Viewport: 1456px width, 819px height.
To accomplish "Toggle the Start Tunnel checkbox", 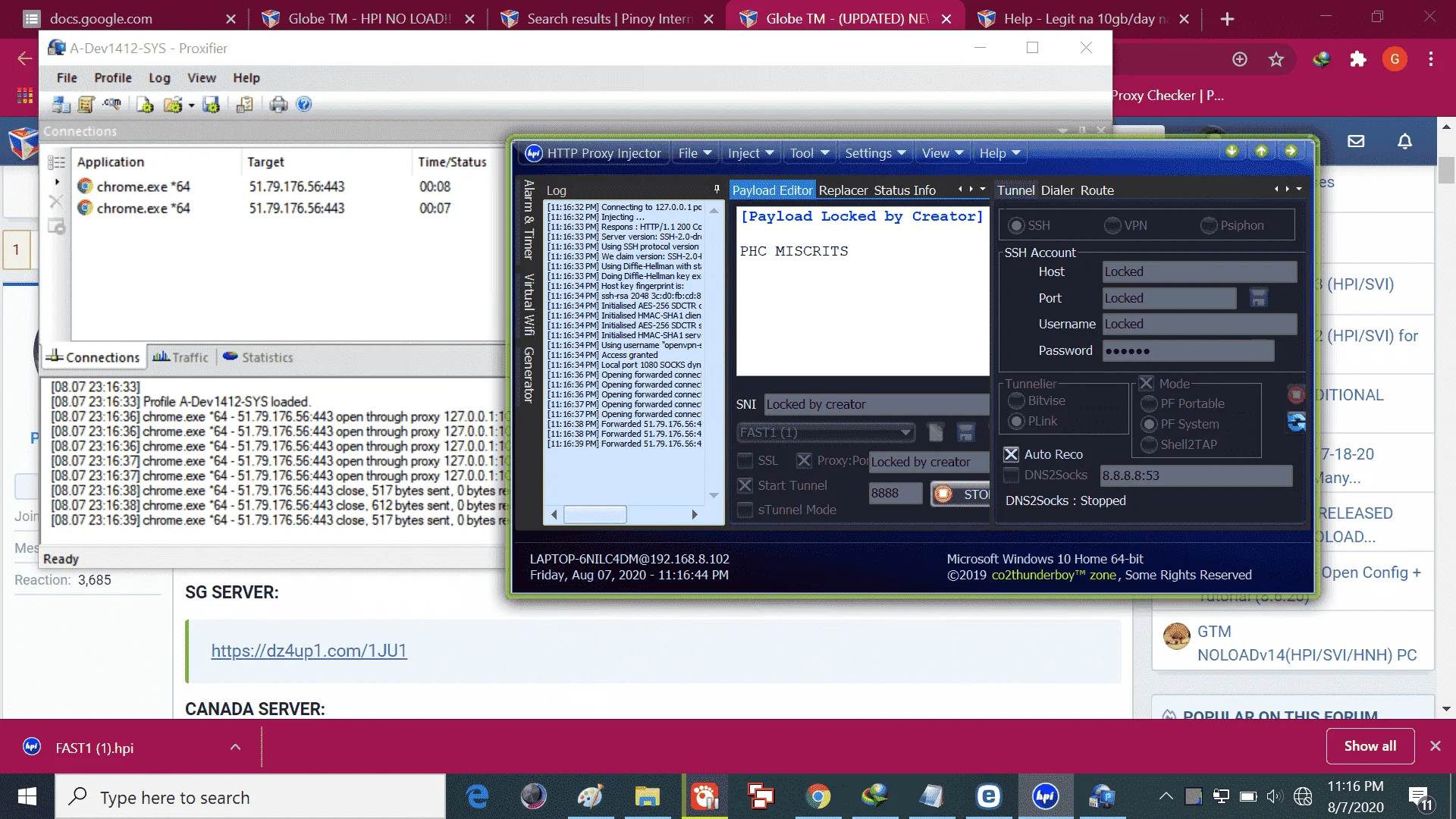I will pos(745,485).
